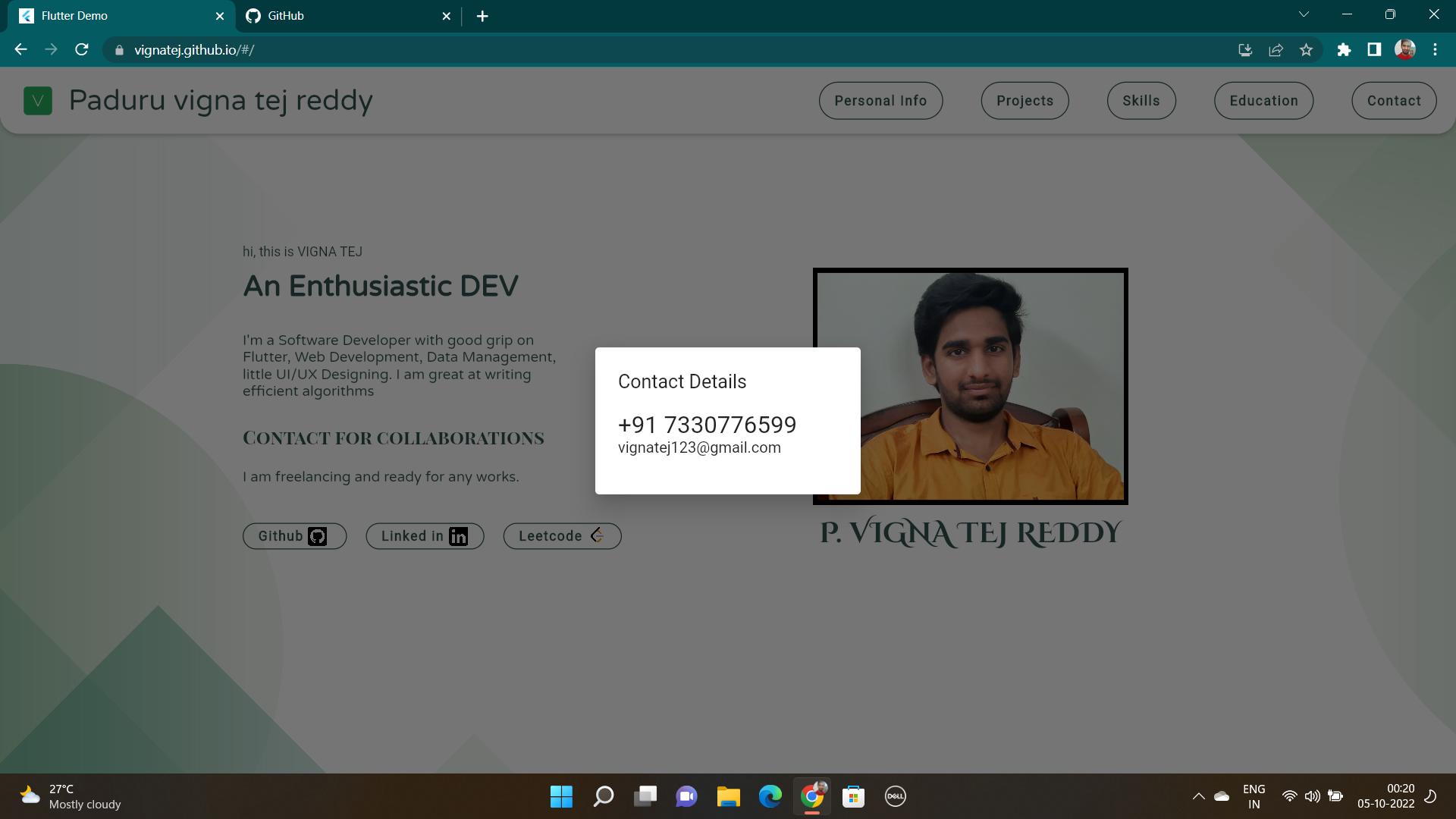Select the Leetcode icon button
The image size is (1456, 819).
click(x=598, y=535)
